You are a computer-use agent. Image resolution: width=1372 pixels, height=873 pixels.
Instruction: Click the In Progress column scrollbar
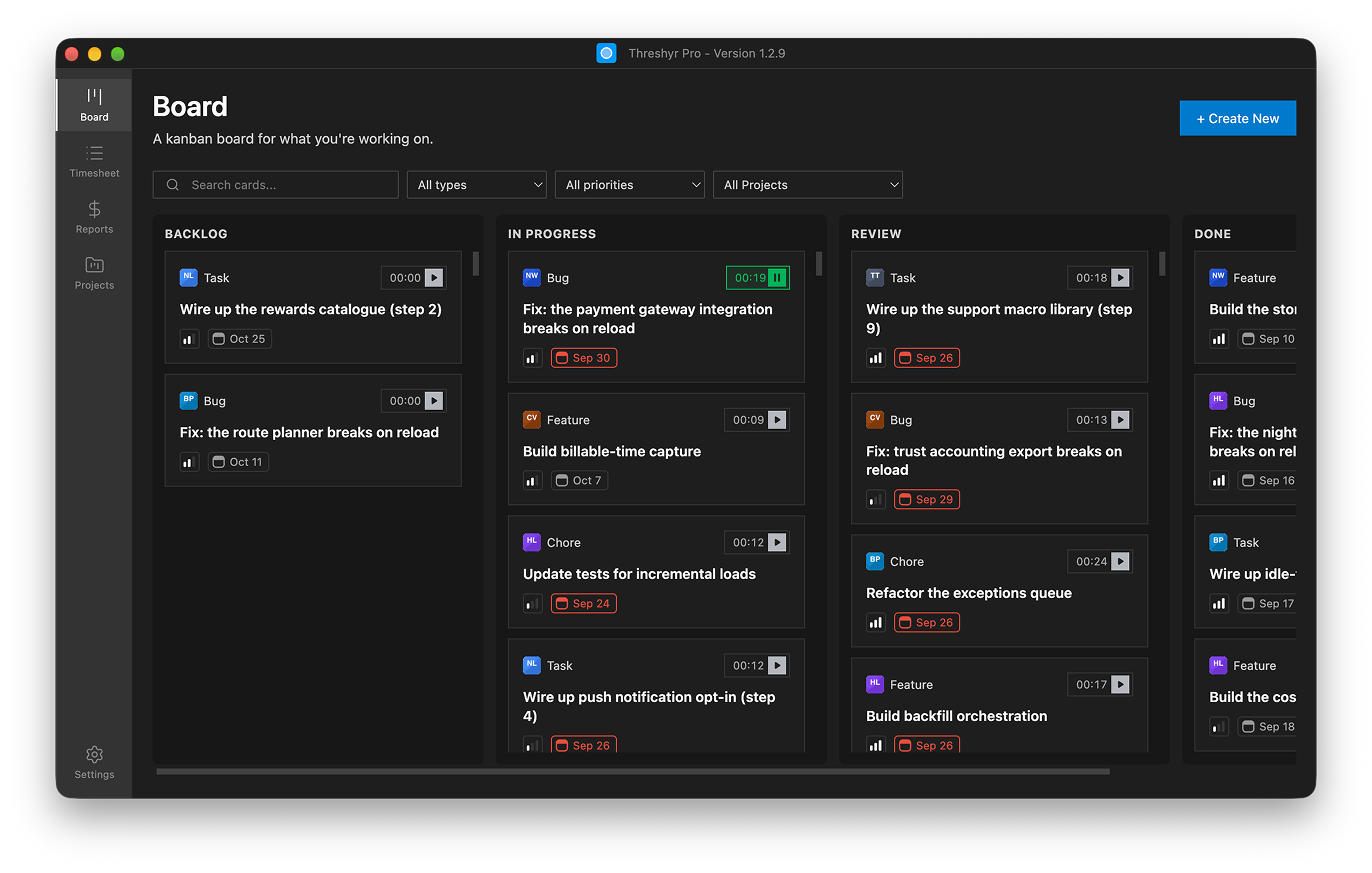[819, 263]
